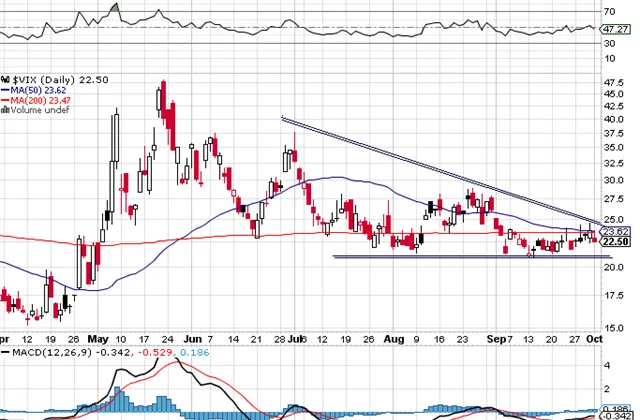Click the "17.5" price axis label
Viewport: 640px width, 420px height.
614,296
